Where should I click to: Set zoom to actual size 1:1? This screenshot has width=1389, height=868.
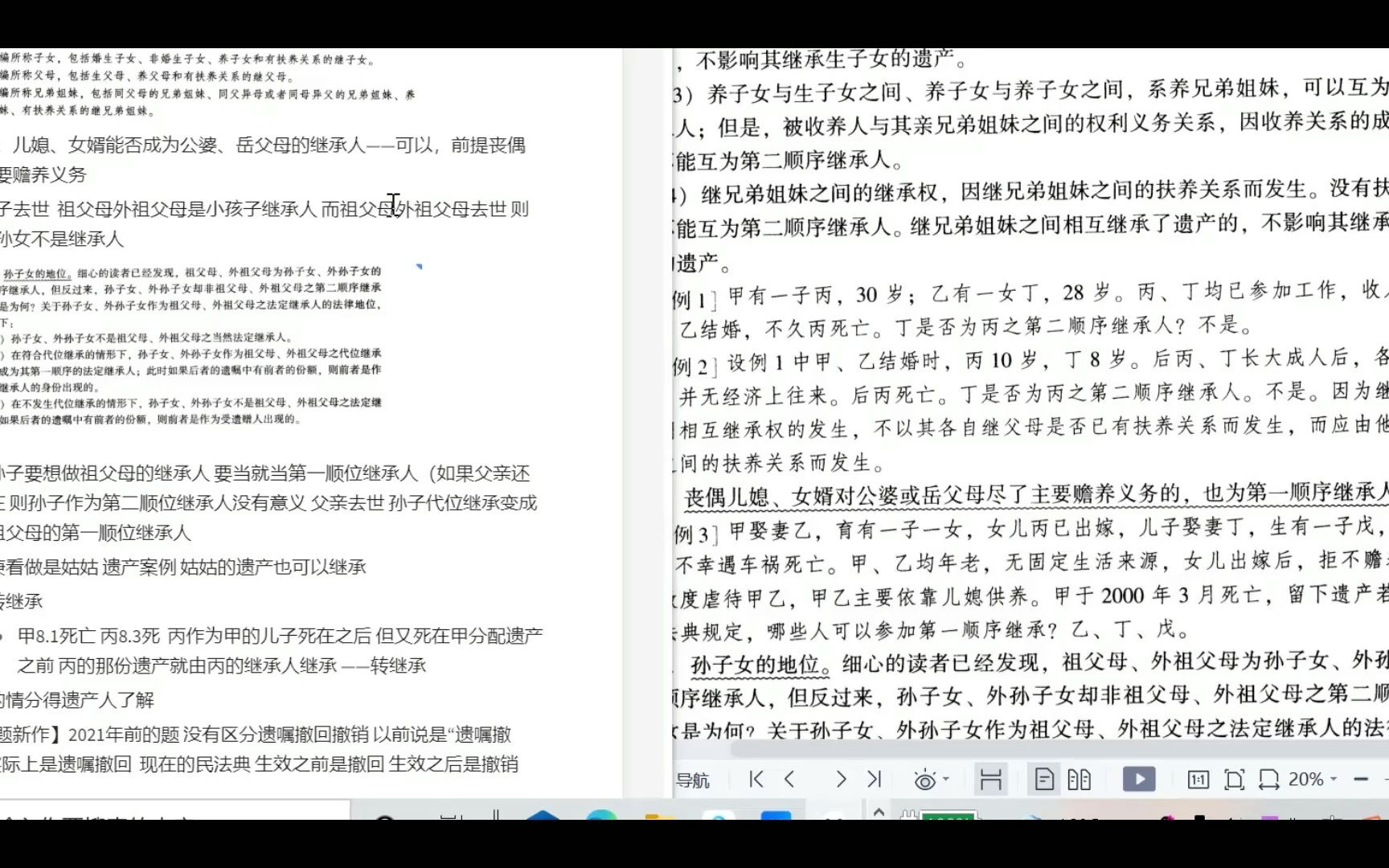click(1198, 779)
